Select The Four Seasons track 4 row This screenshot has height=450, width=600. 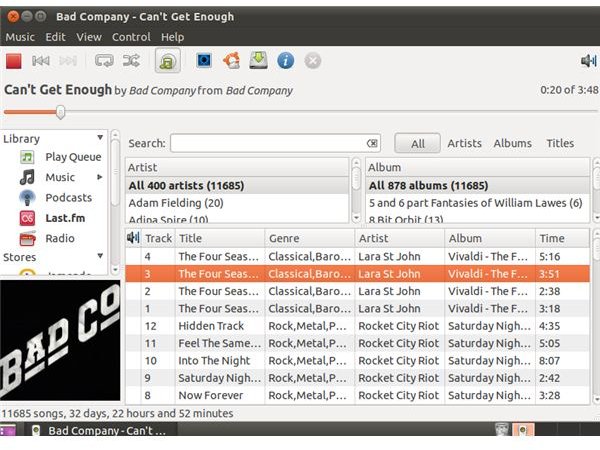(x=357, y=256)
